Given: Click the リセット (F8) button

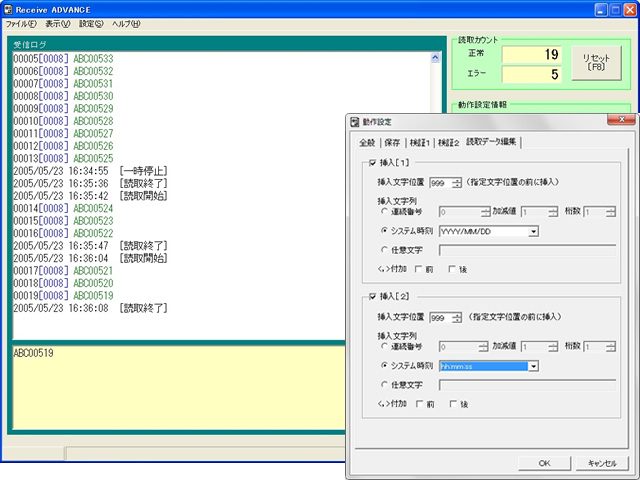Looking at the screenshot, I should pyautogui.click(x=596, y=62).
